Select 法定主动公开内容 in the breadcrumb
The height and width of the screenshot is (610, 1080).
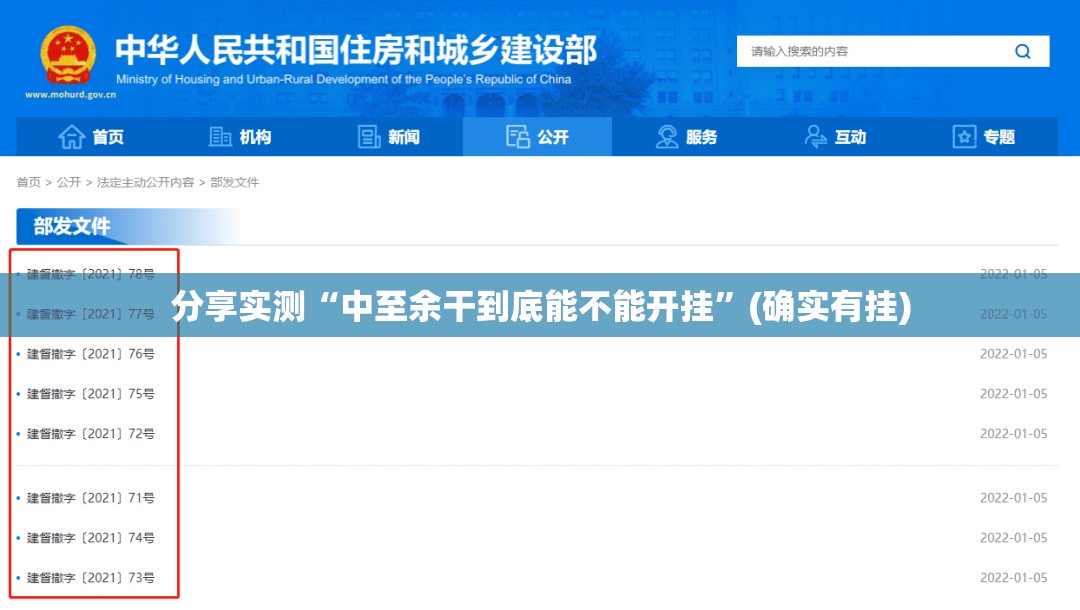point(145,182)
